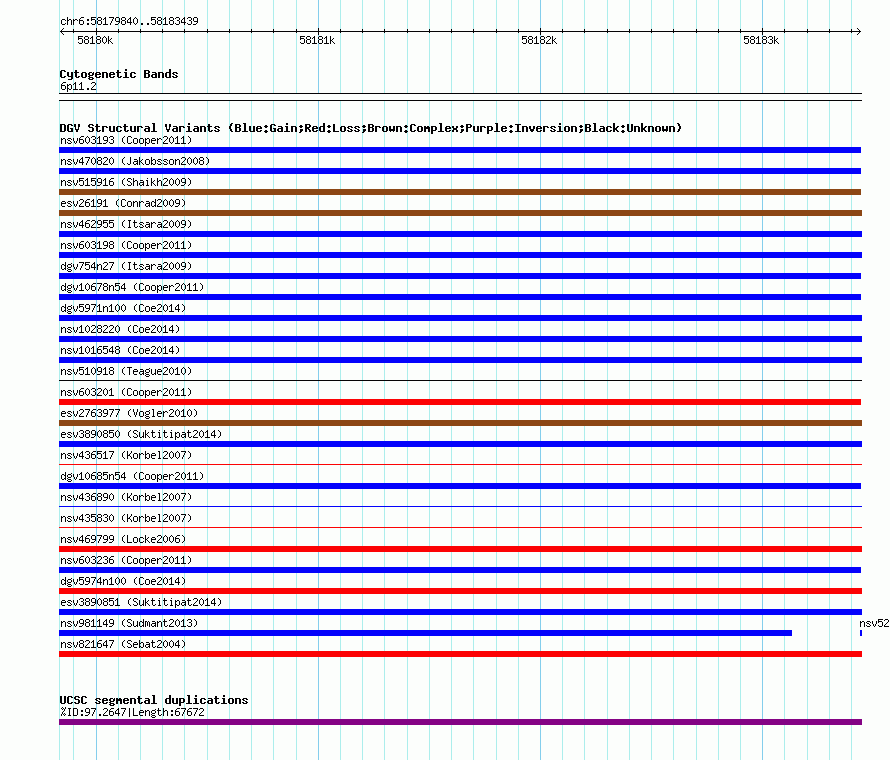The width and height of the screenshot is (890, 760).
Task: Click nsv1016548 (Coe2014) label
Action: [120, 350]
